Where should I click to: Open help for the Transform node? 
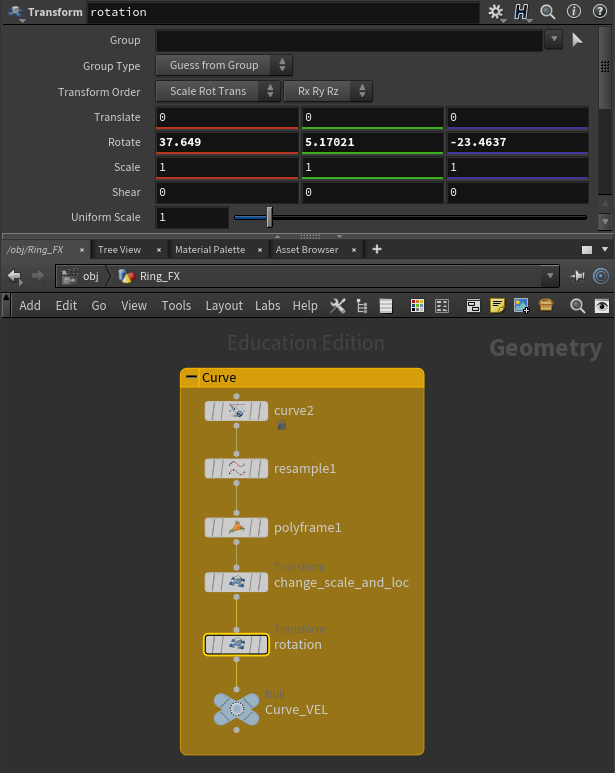tap(599, 11)
